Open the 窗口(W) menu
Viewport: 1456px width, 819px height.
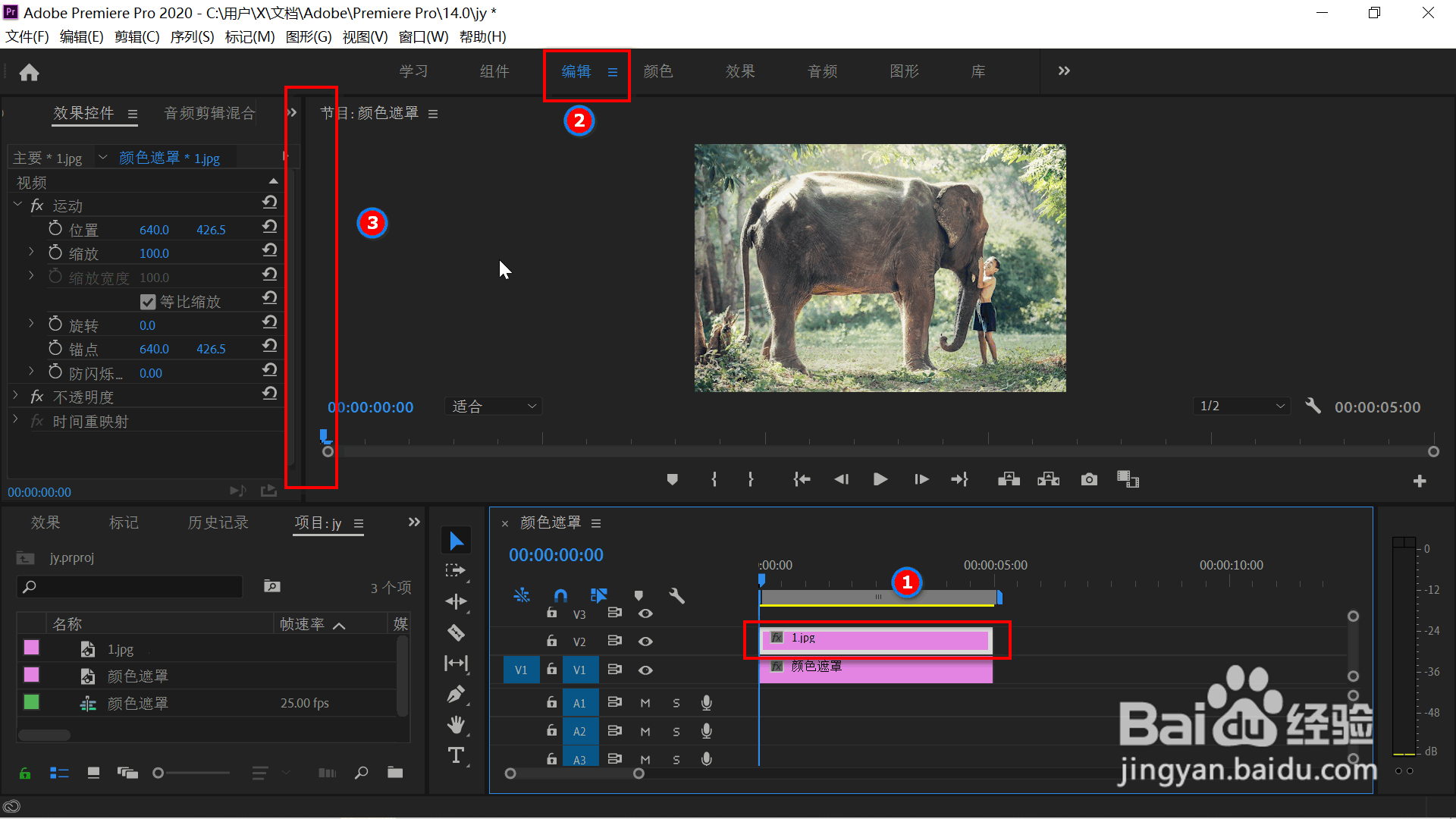pos(423,37)
